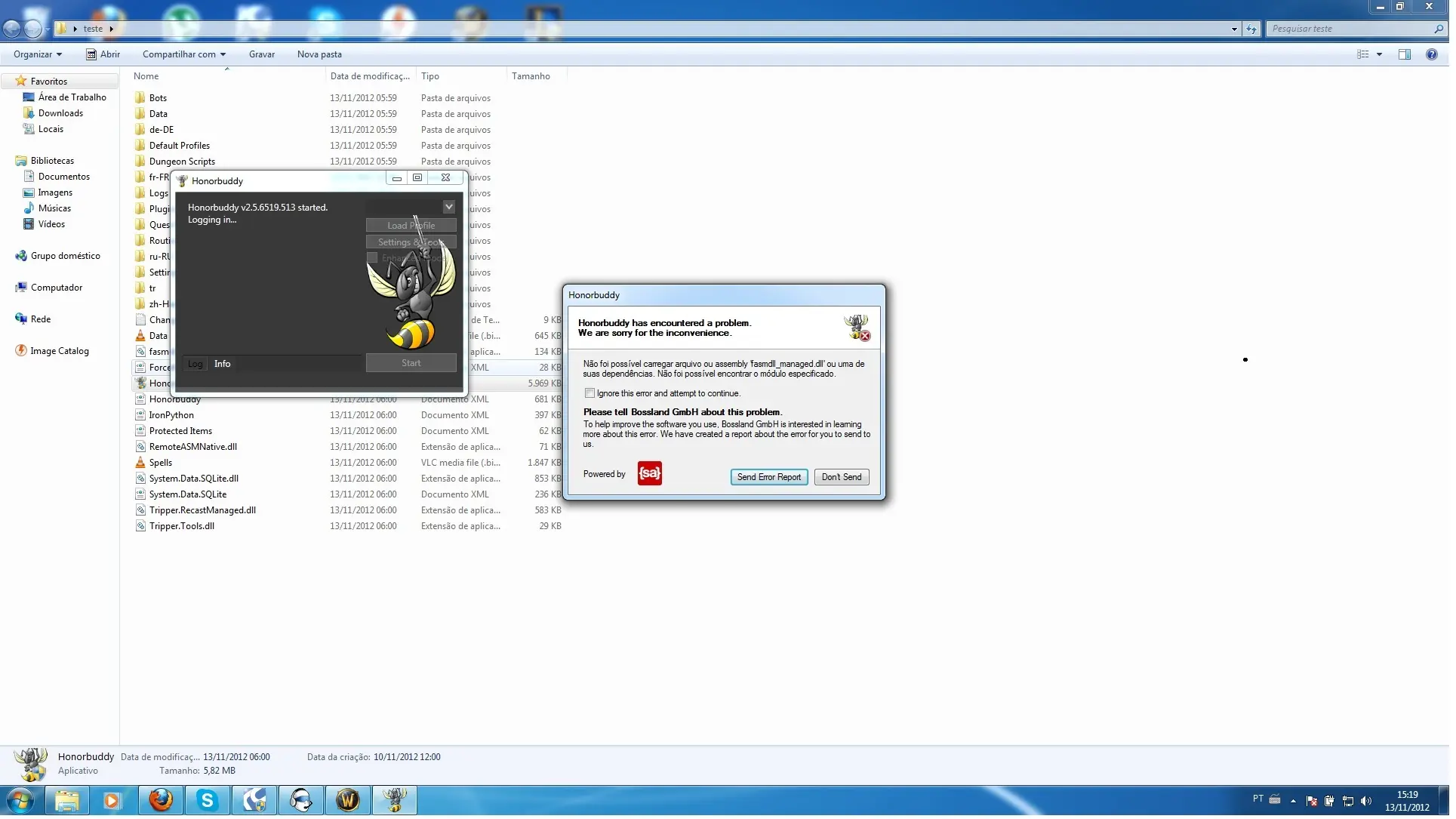Open Windows Explorer from taskbar
The height and width of the screenshot is (819, 1456).
tap(67, 802)
